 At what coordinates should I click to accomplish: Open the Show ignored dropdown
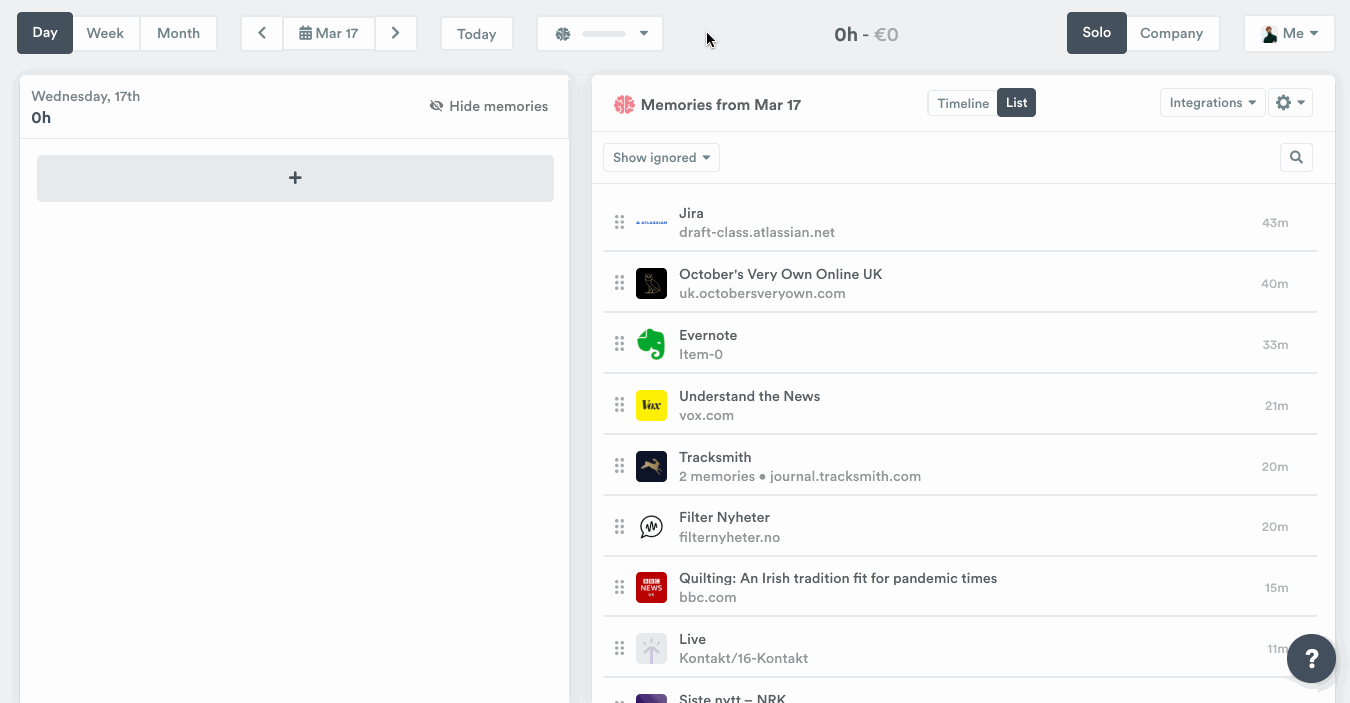tap(661, 157)
